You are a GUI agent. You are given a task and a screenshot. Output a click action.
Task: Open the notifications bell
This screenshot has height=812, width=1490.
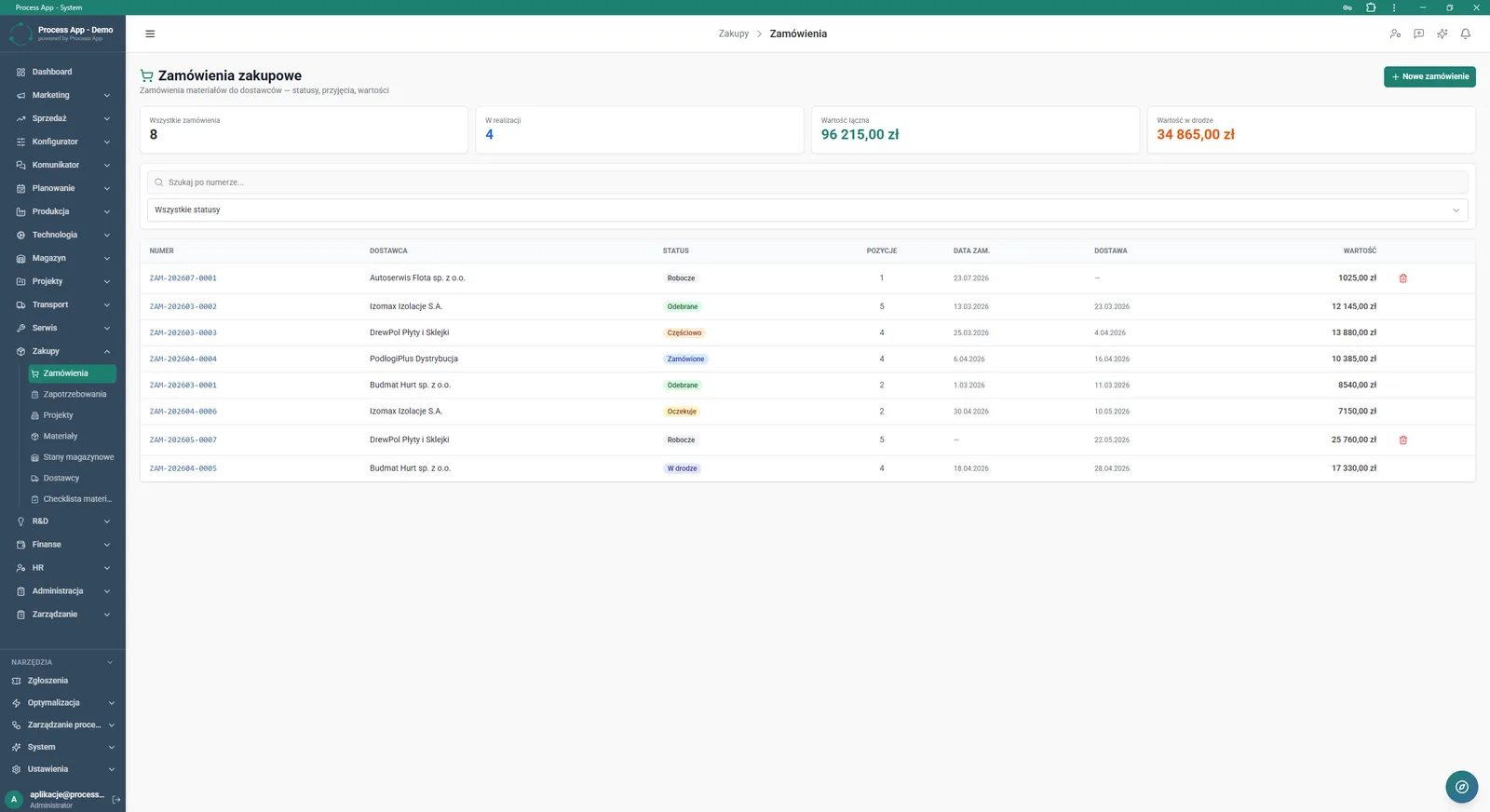pos(1466,34)
